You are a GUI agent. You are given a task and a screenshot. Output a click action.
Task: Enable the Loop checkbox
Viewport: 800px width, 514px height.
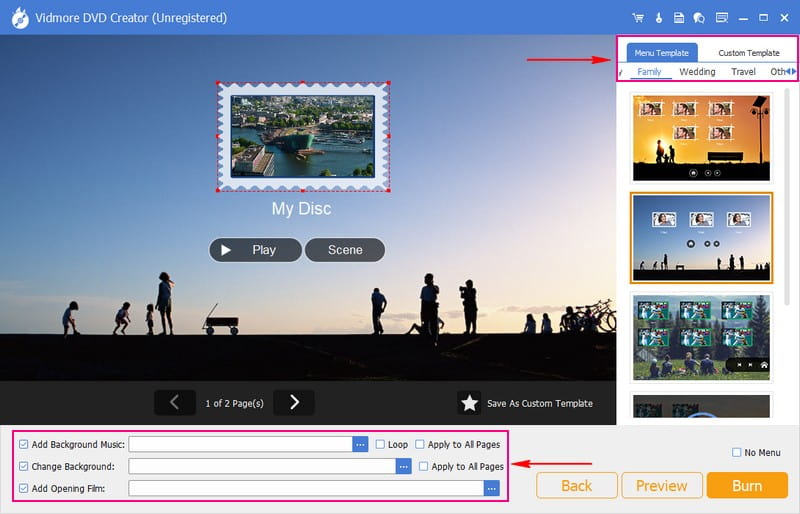tap(380, 444)
